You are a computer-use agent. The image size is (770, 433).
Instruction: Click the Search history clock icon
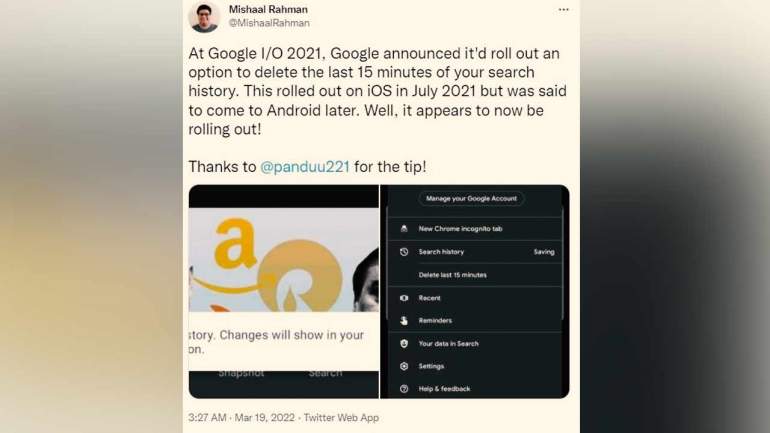click(404, 252)
